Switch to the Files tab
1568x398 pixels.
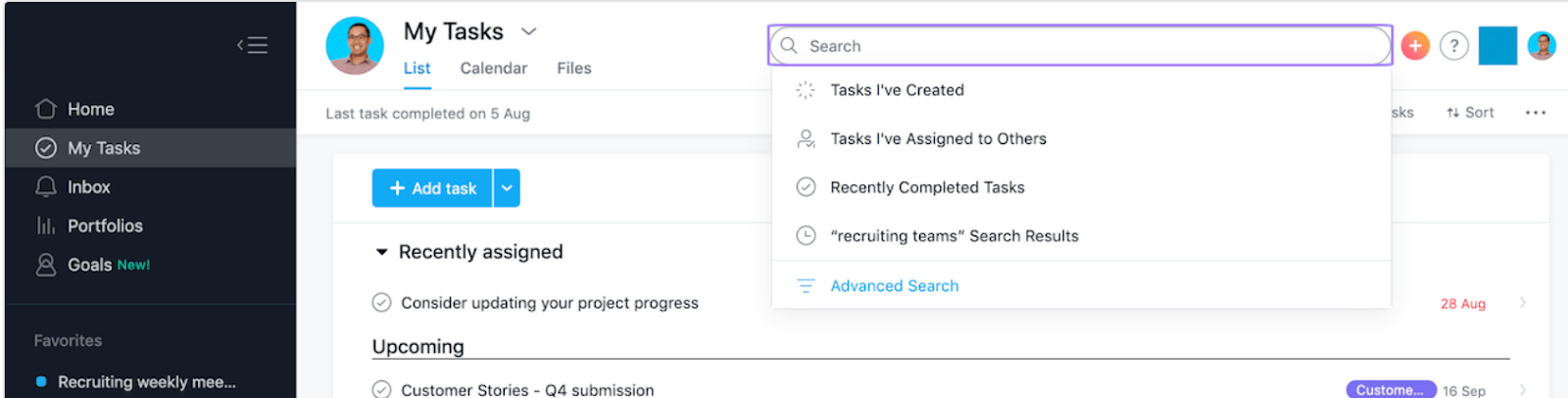click(x=573, y=68)
